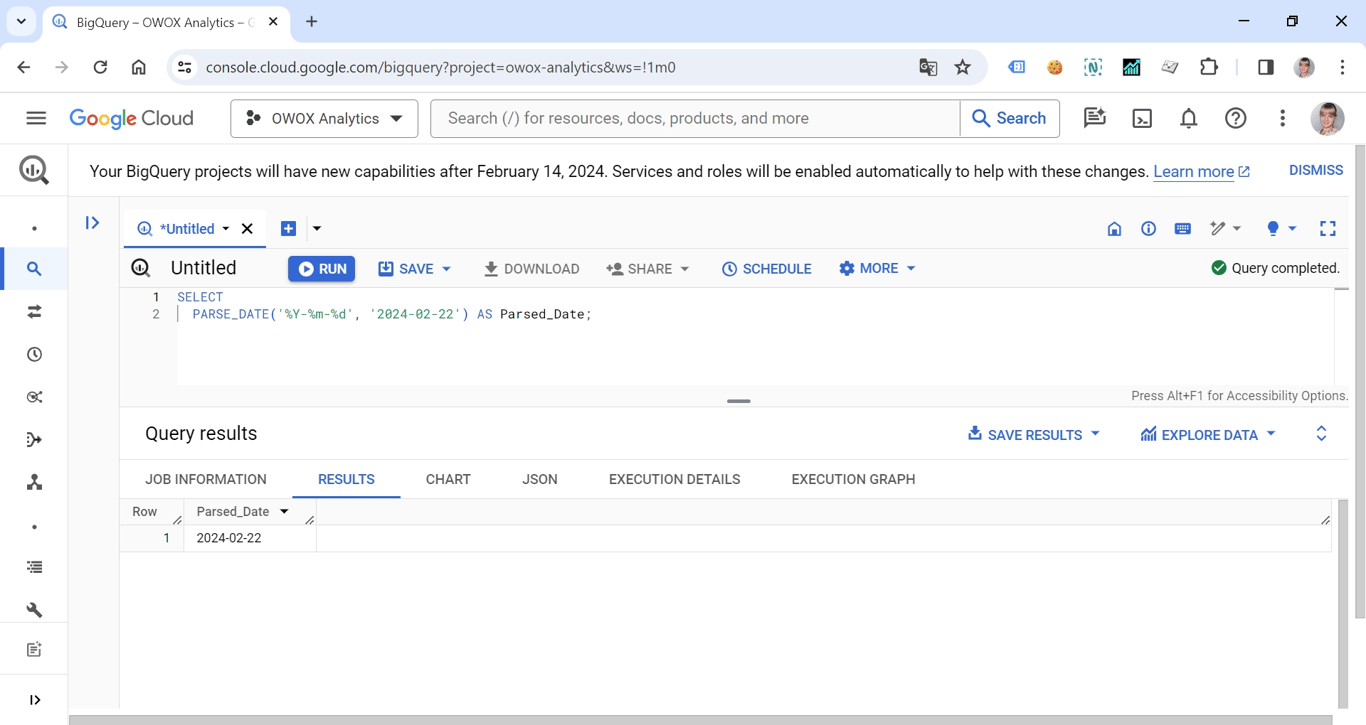Image resolution: width=1366 pixels, height=725 pixels.
Task: Click the editor/results splitter handle
Action: (739, 401)
